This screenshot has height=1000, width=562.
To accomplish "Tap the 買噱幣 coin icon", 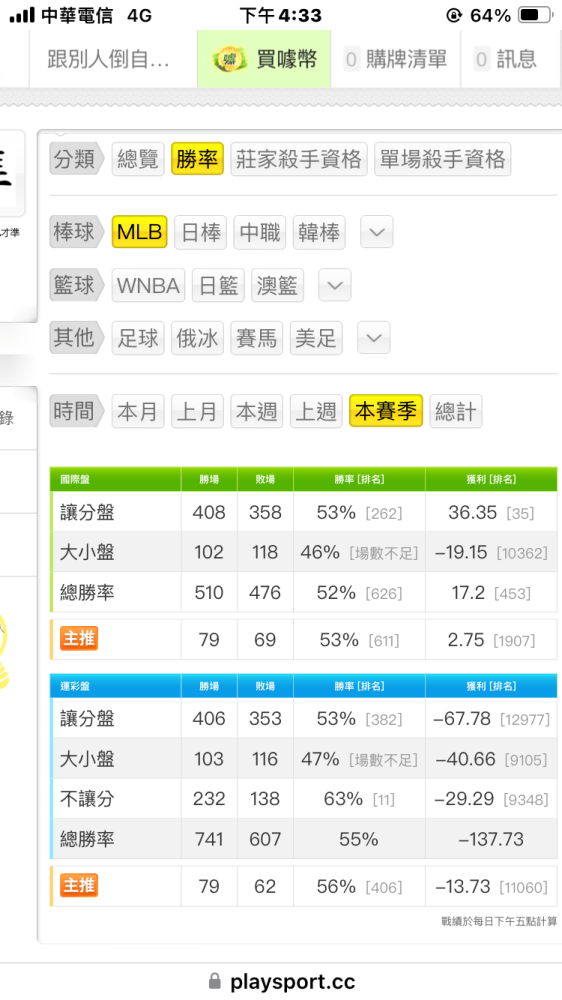I will tap(228, 59).
